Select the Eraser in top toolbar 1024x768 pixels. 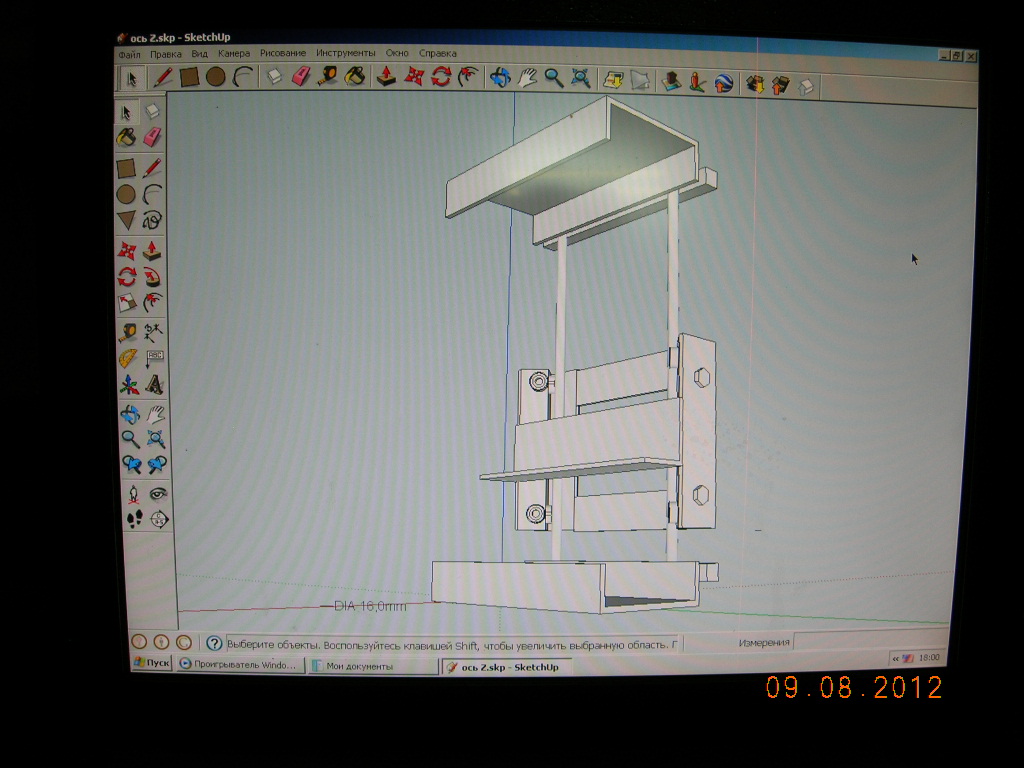coord(300,77)
